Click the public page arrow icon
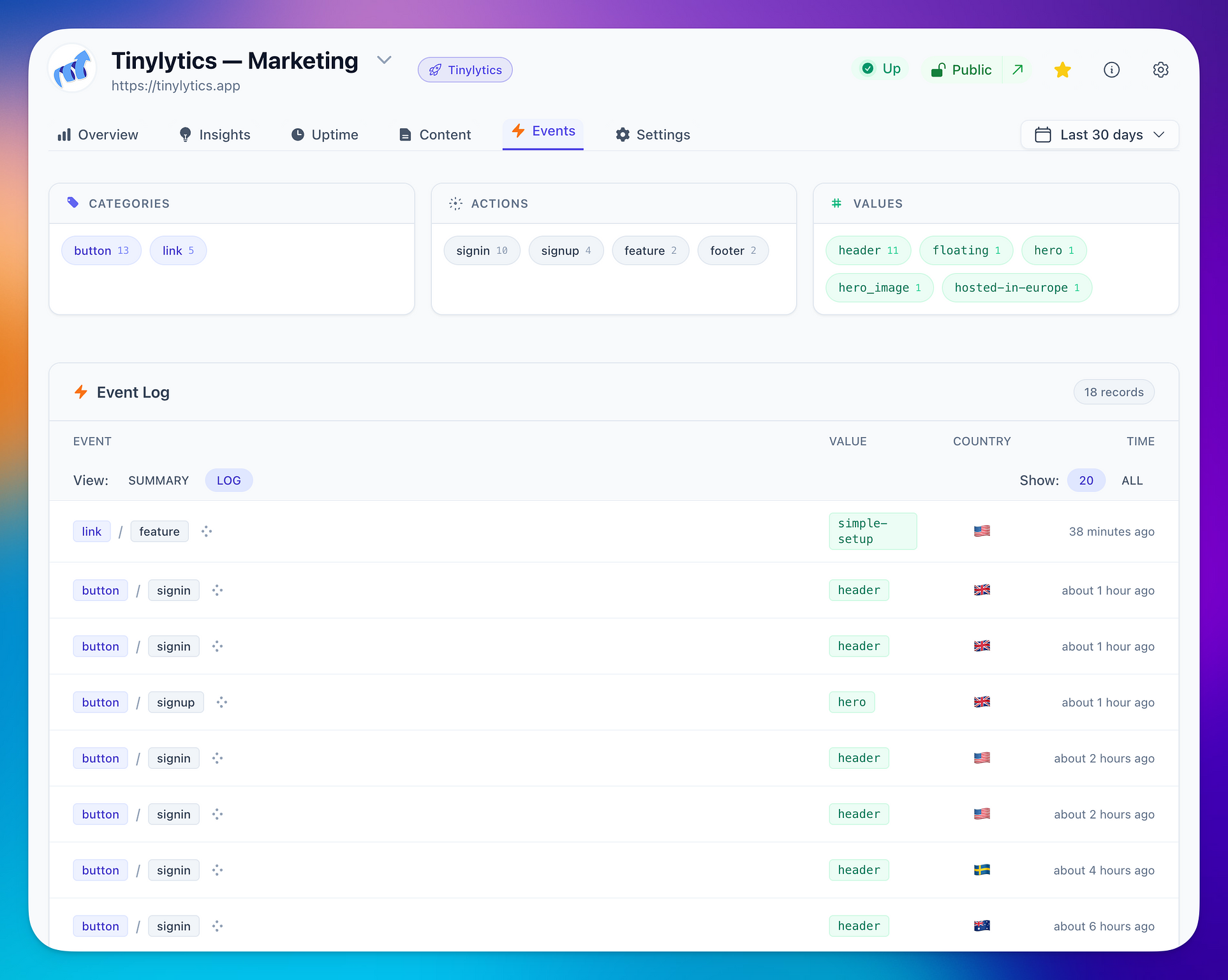Screen dimensions: 1228x980 [1018, 70]
